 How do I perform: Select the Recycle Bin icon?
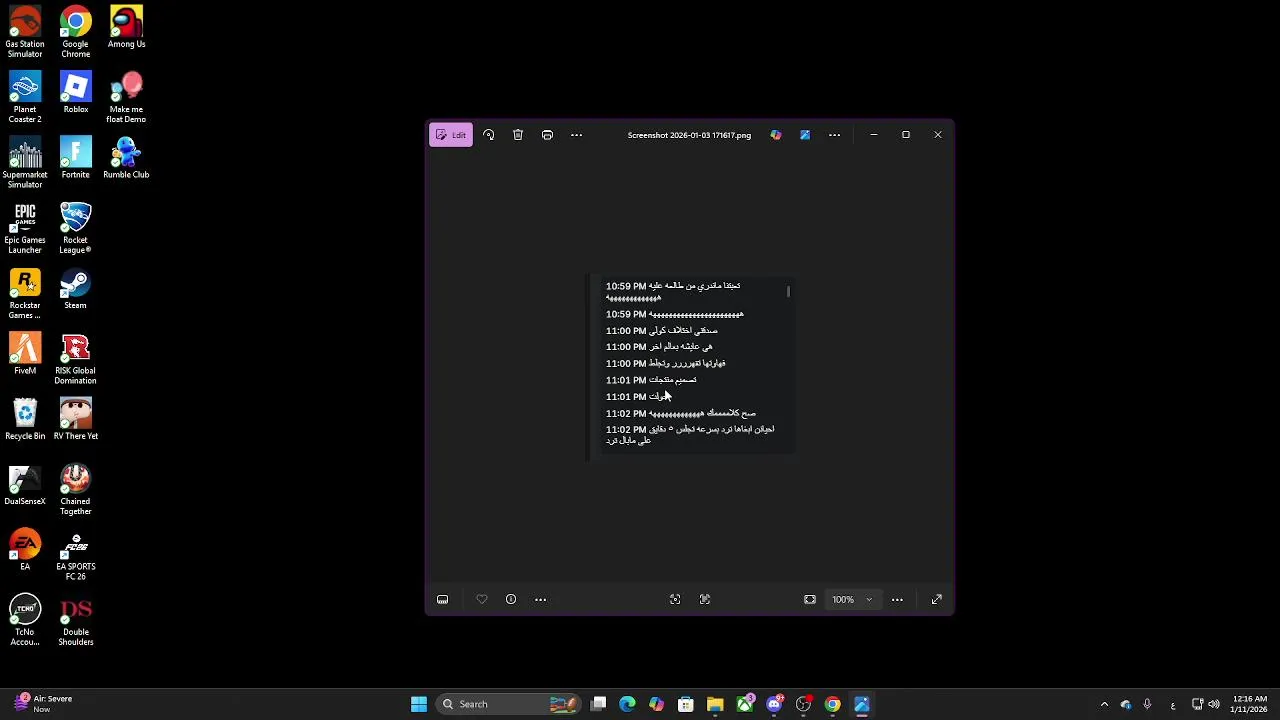[x=25, y=419]
